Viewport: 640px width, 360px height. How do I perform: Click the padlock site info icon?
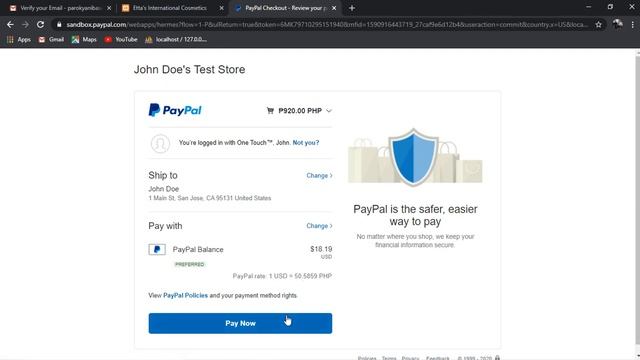click(x=59, y=24)
